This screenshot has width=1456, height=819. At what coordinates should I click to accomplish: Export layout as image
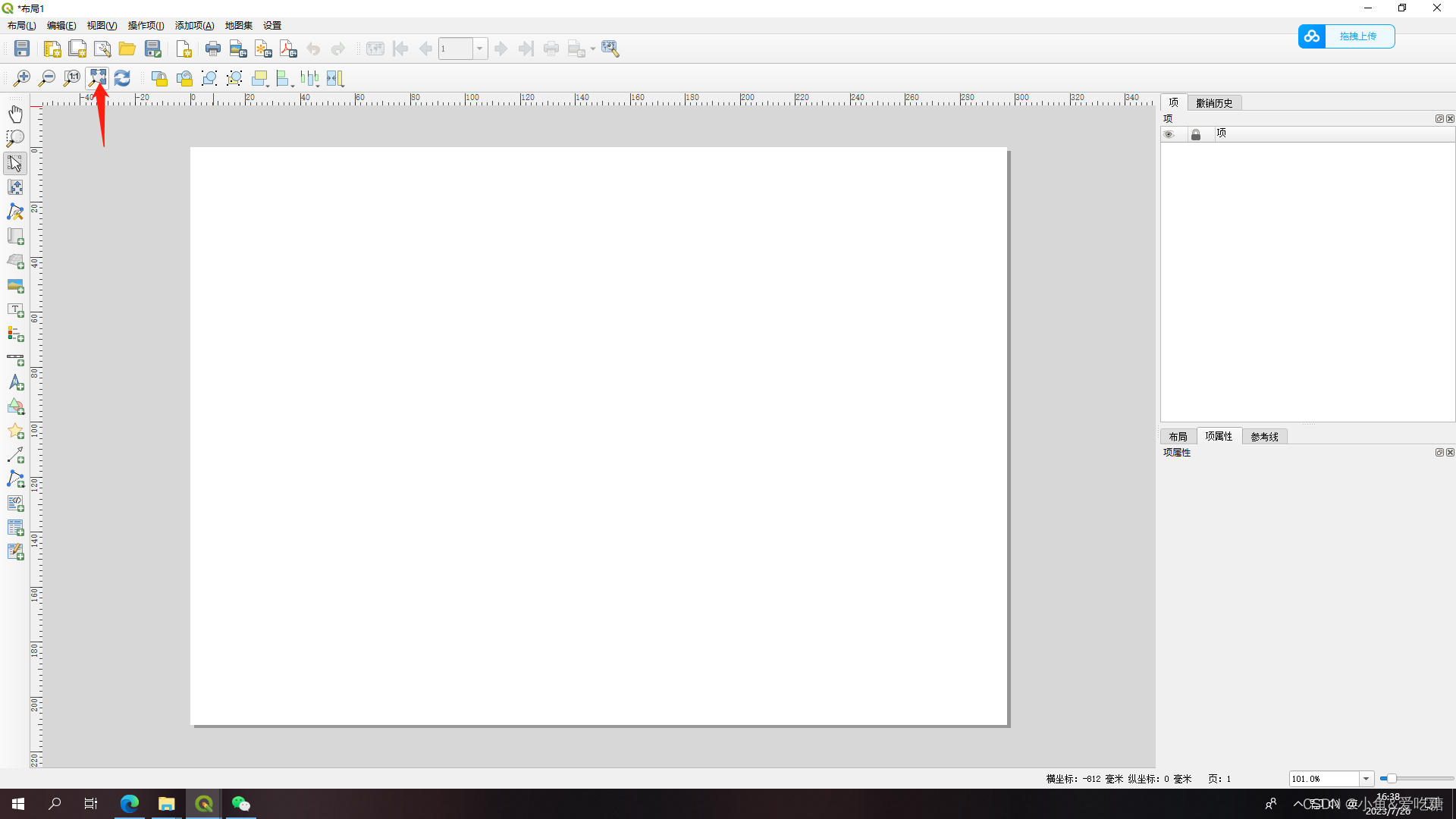click(x=238, y=49)
